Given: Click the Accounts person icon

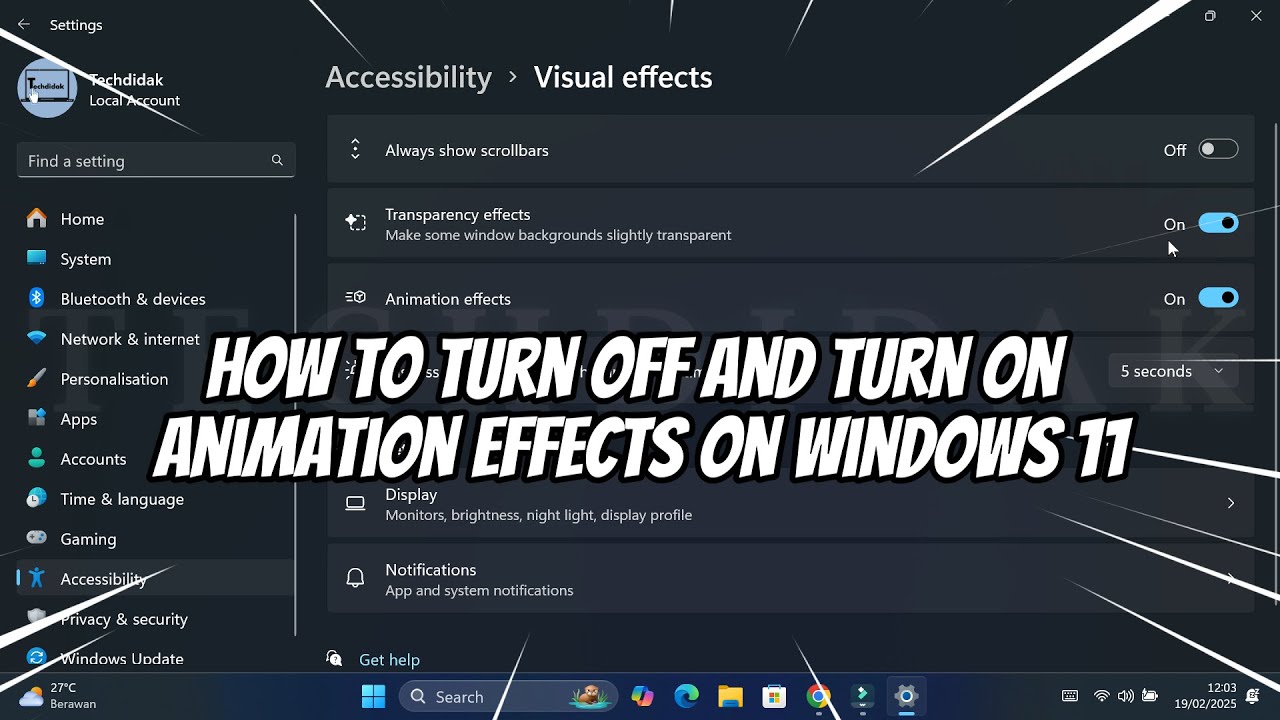Looking at the screenshot, I should tap(37, 458).
